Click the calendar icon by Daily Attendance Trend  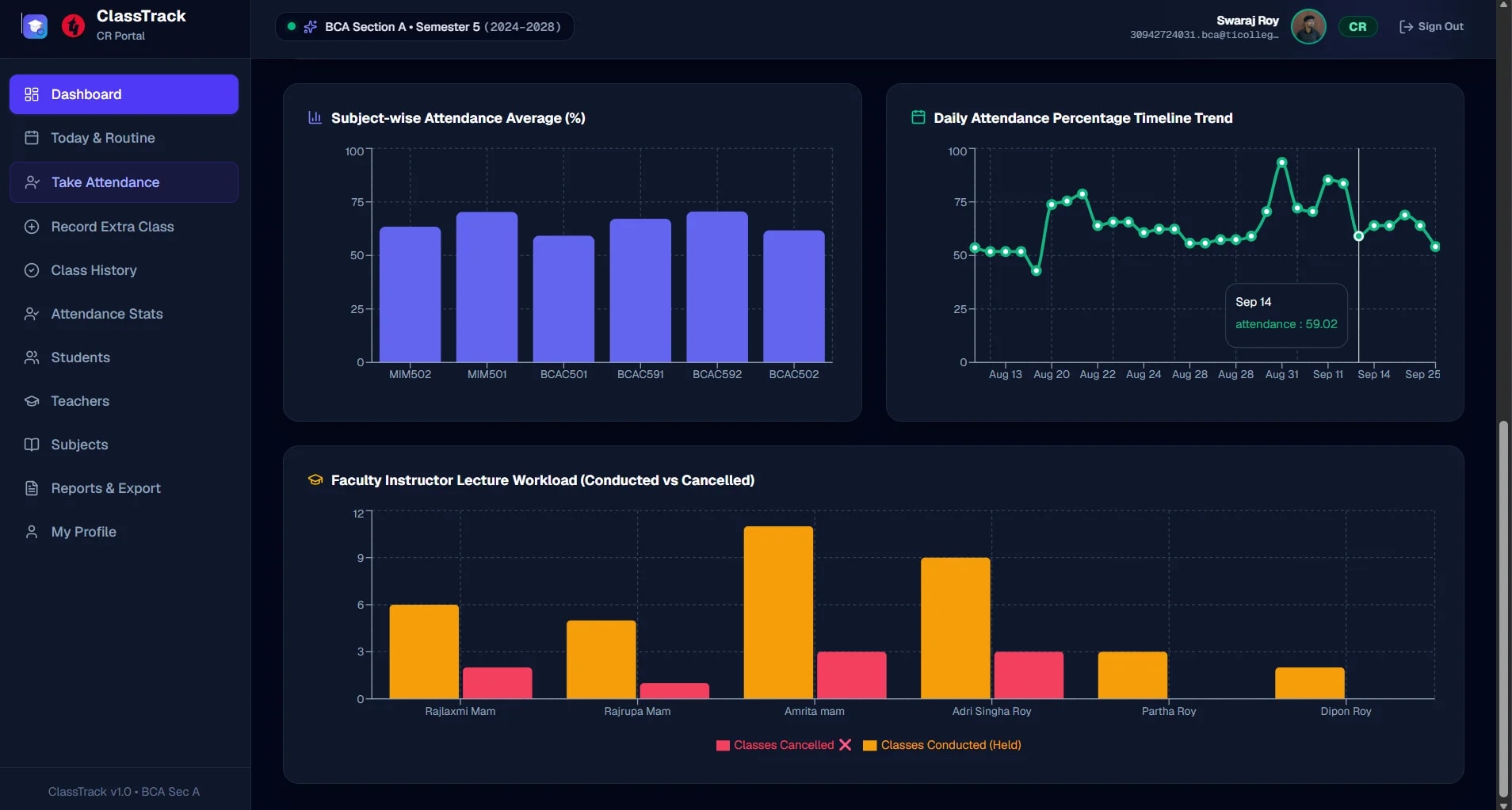(918, 117)
